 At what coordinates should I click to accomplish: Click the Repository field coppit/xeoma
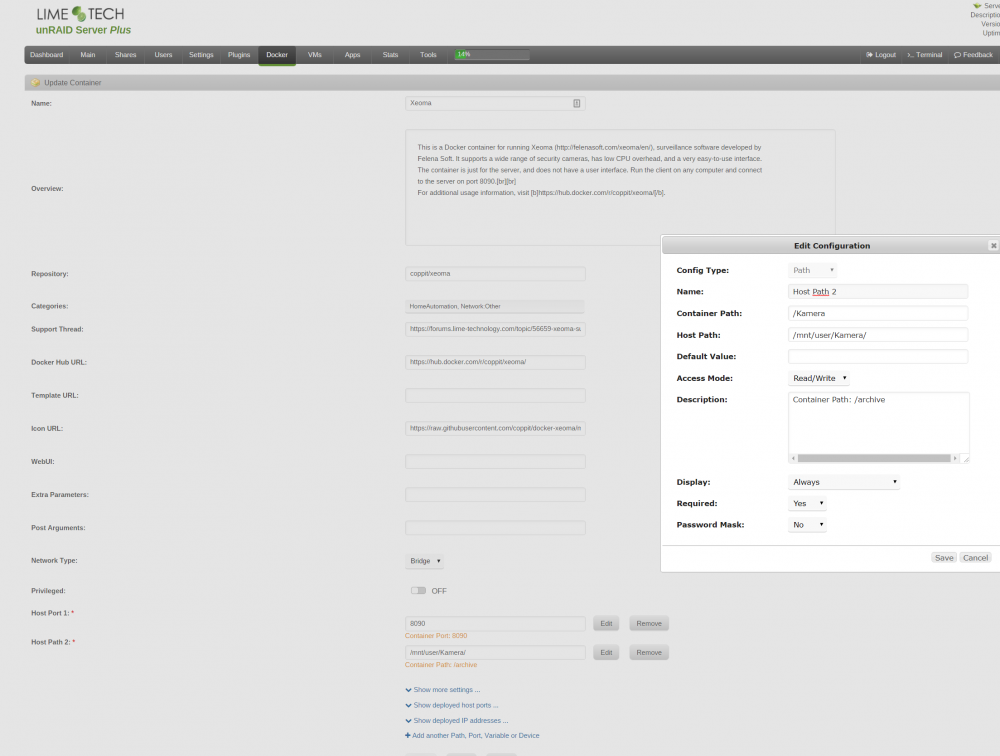click(495, 274)
